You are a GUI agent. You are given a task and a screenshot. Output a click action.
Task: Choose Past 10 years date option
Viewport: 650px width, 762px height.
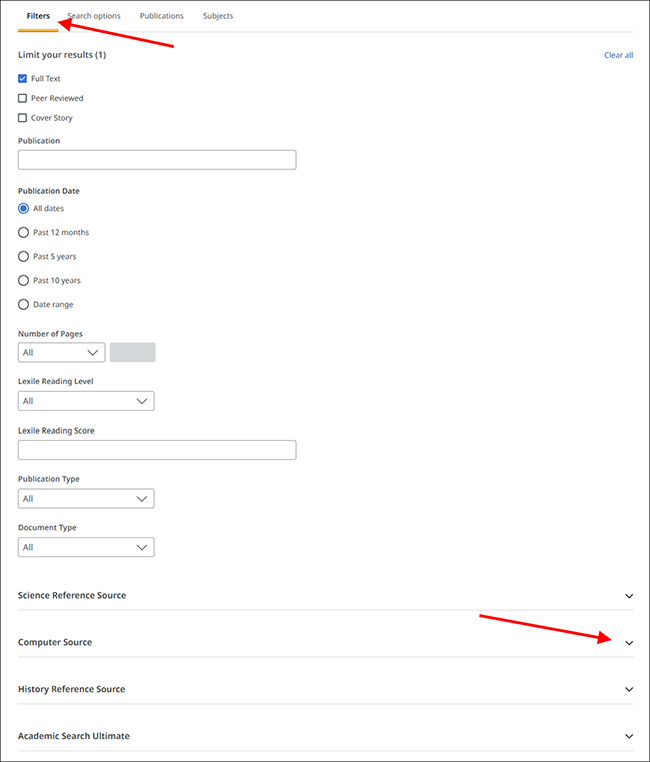tap(23, 280)
